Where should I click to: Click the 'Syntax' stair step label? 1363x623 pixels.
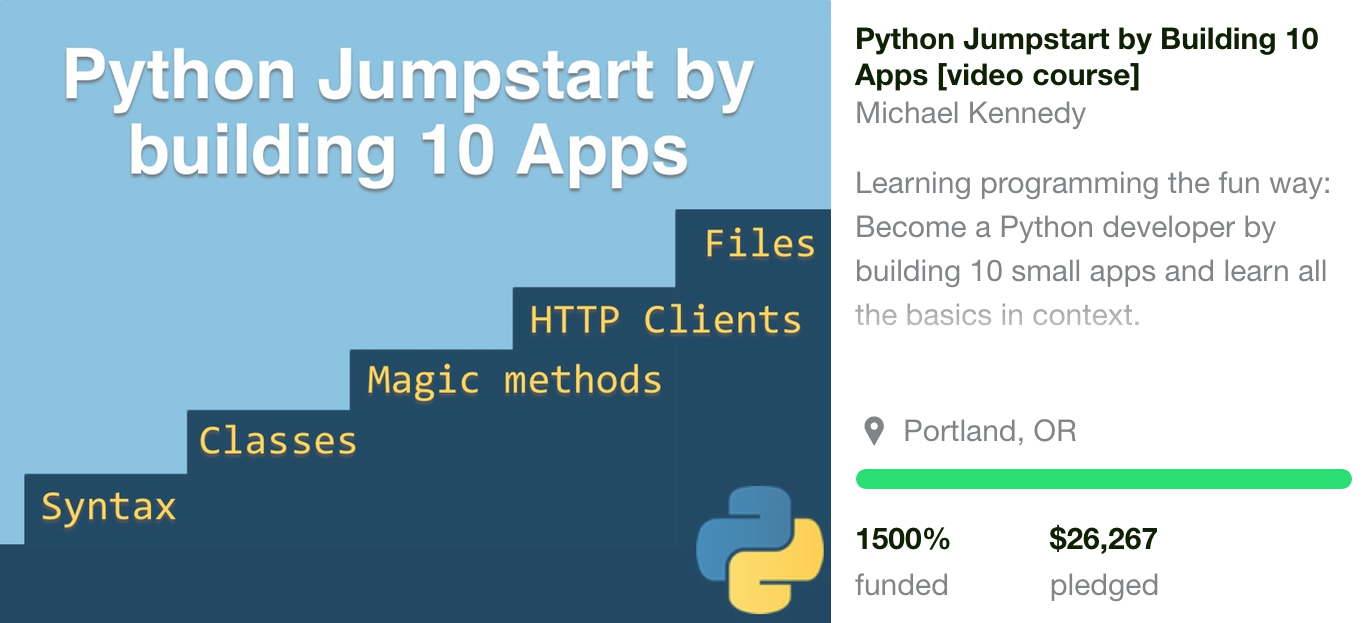tap(109, 507)
